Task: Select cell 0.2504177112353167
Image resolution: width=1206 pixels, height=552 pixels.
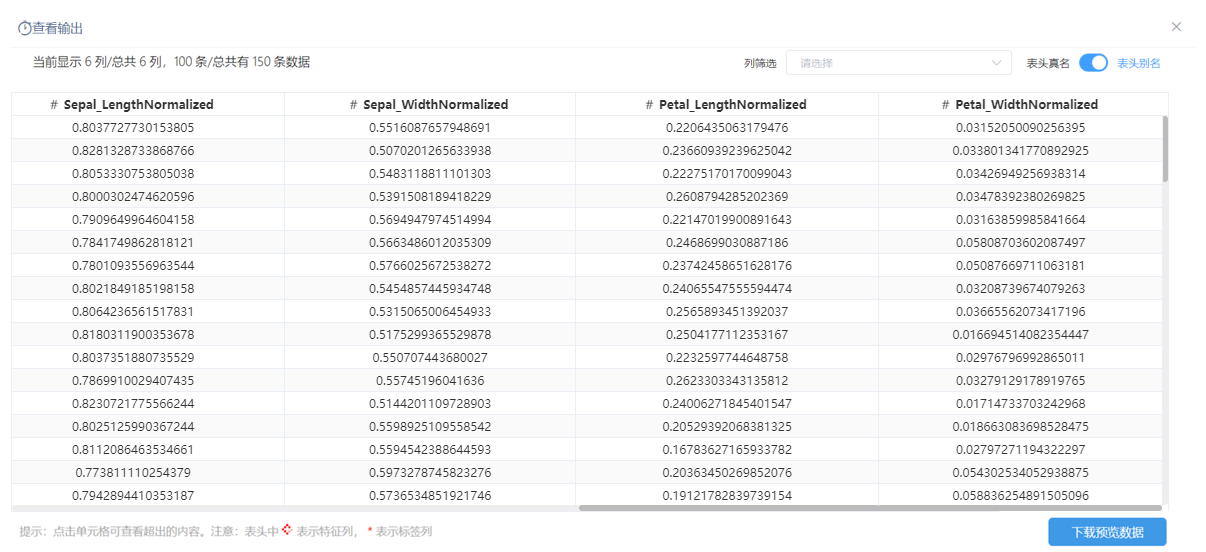Action: pos(727,335)
